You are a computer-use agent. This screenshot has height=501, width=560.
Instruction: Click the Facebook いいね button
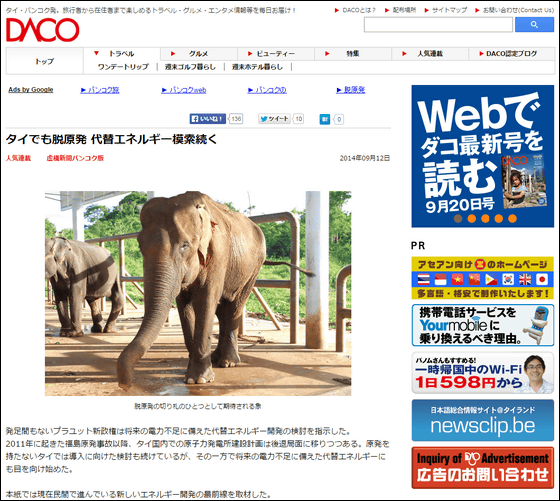coord(208,119)
